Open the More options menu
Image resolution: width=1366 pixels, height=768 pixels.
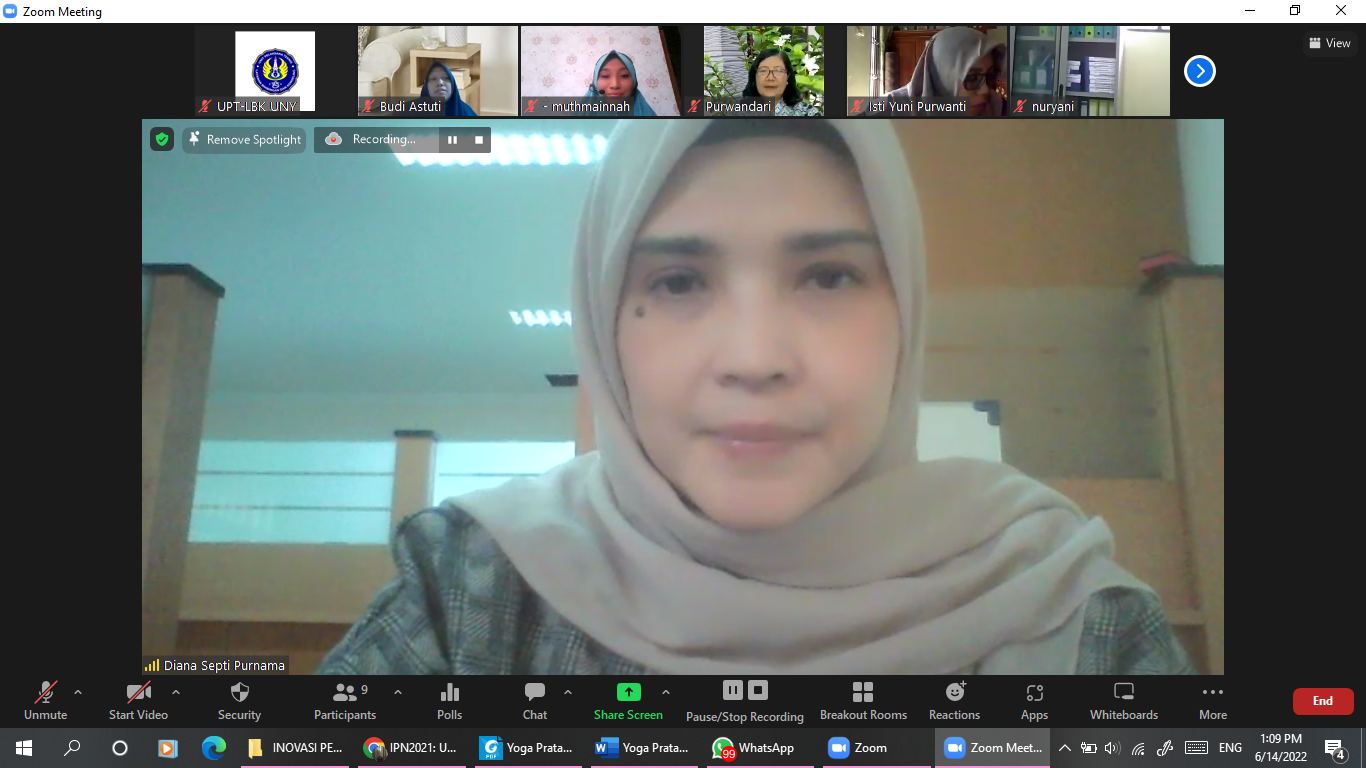[x=1212, y=700]
